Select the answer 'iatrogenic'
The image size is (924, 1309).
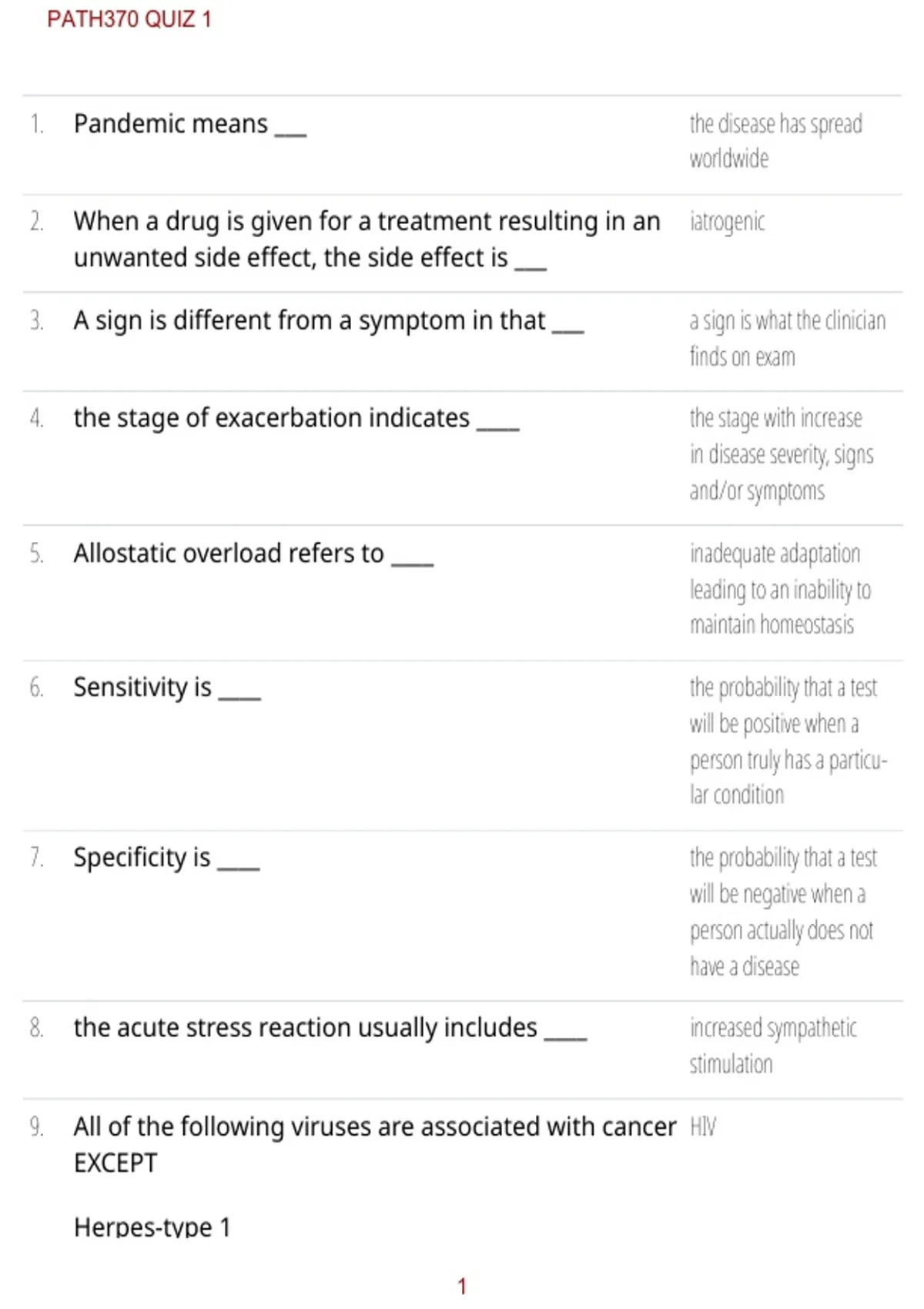(x=727, y=222)
